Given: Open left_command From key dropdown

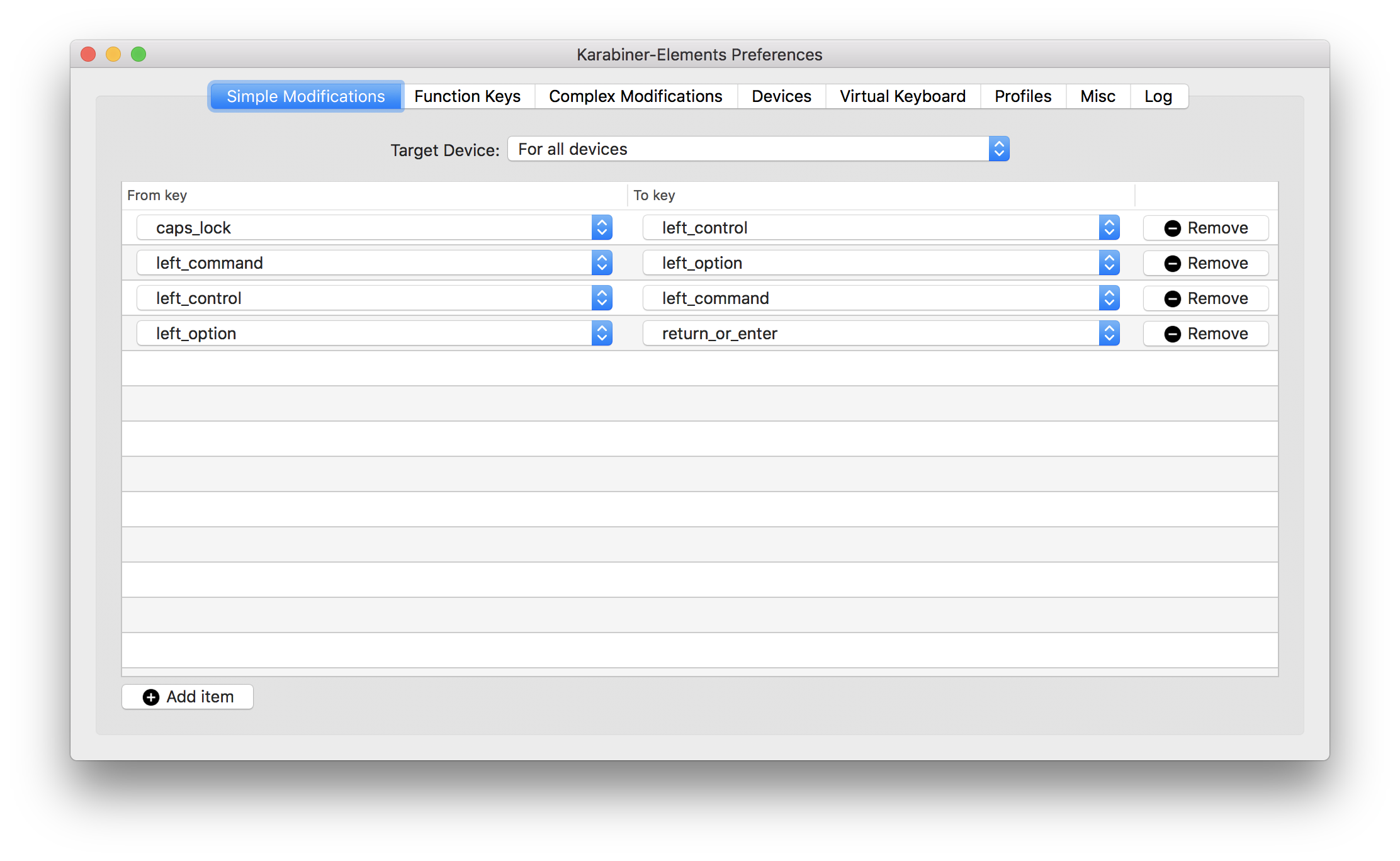Looking at the screenshot, I should (375, 263).
